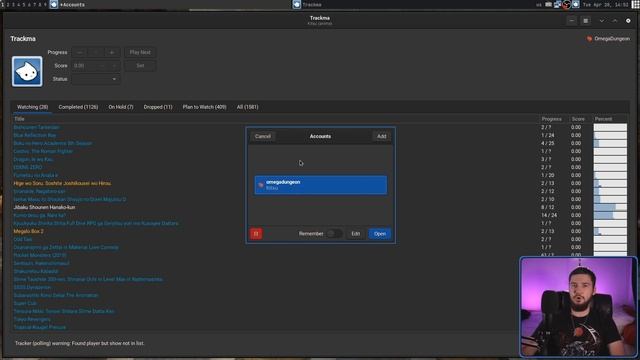This screenshot has height=360, width=640.
Task: Switch to the All (1581) tab
Action: pos(247,107)
